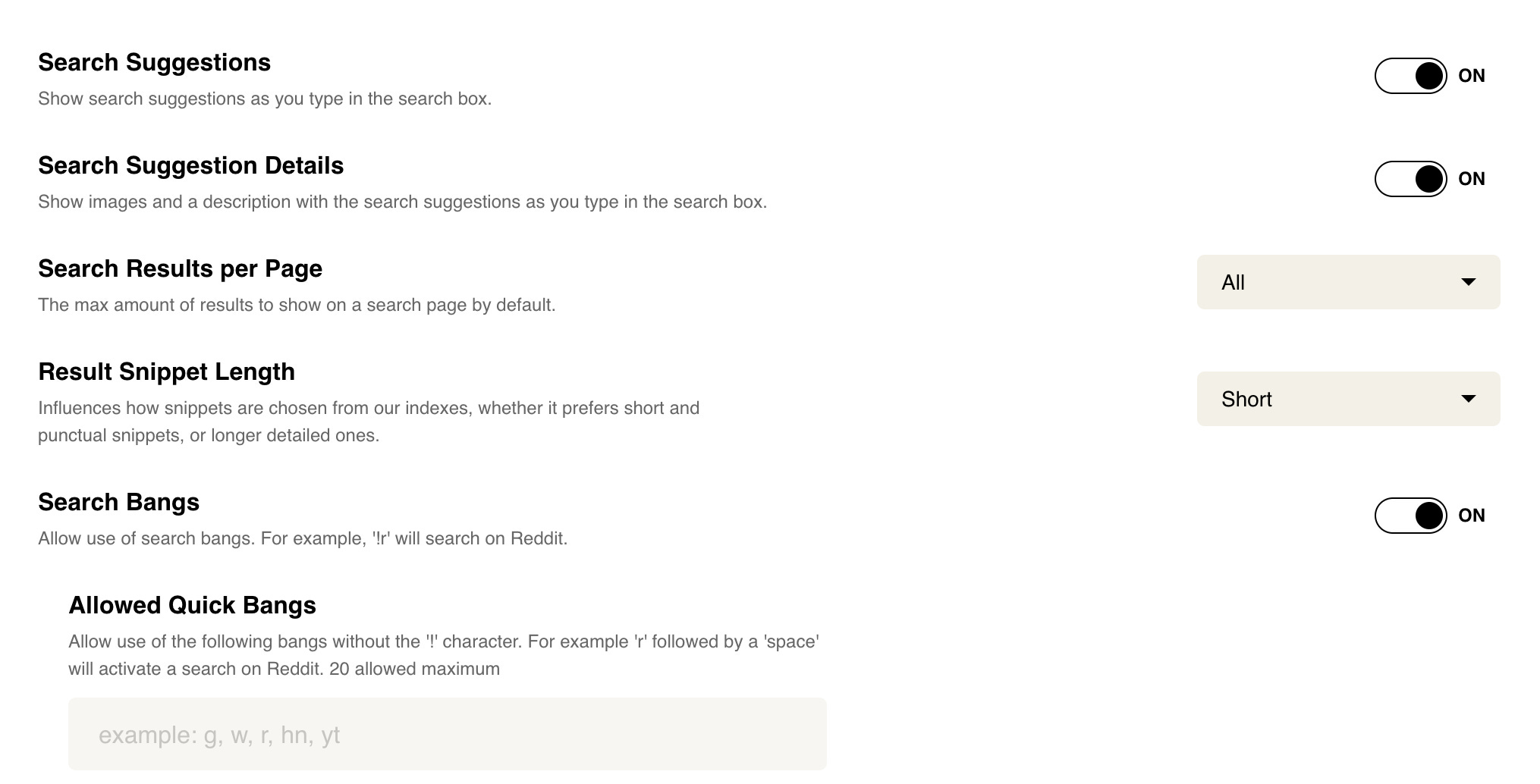Open the Search Results per Page dropdown

[x=1347, y=282]
